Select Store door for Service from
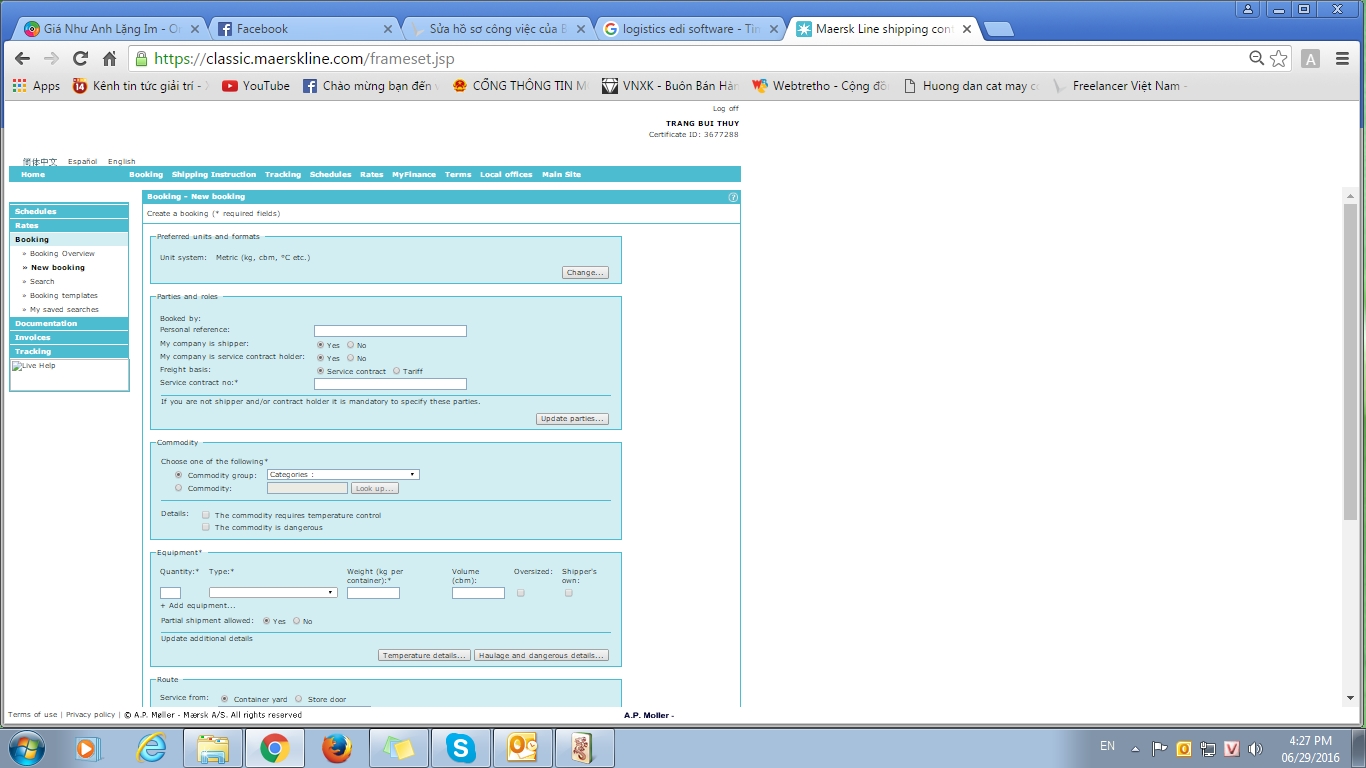Screen dimensions: 1366x768 pyautogui.click(x=299, y=699)
